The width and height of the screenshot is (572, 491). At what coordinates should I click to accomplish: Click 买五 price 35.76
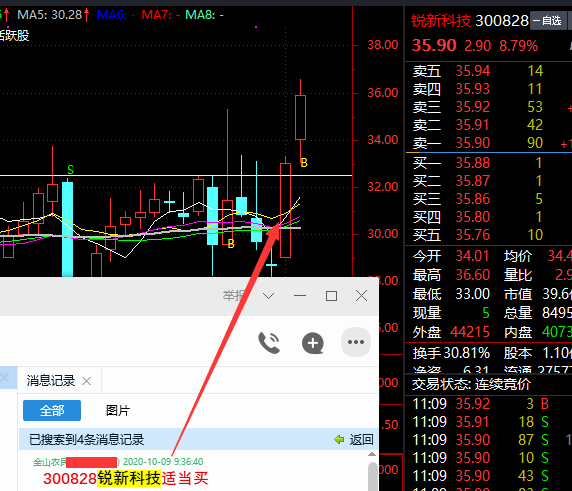point(472,235)
